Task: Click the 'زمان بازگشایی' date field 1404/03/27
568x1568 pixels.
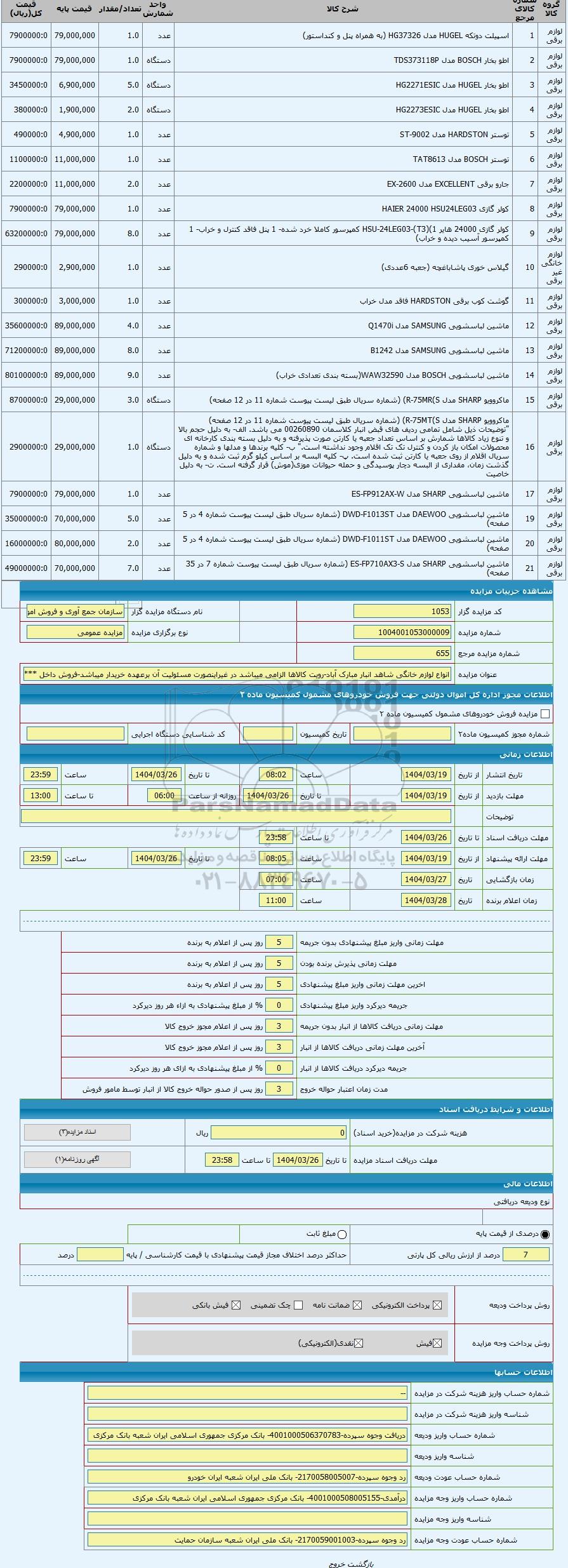Action: click(426, 880)
